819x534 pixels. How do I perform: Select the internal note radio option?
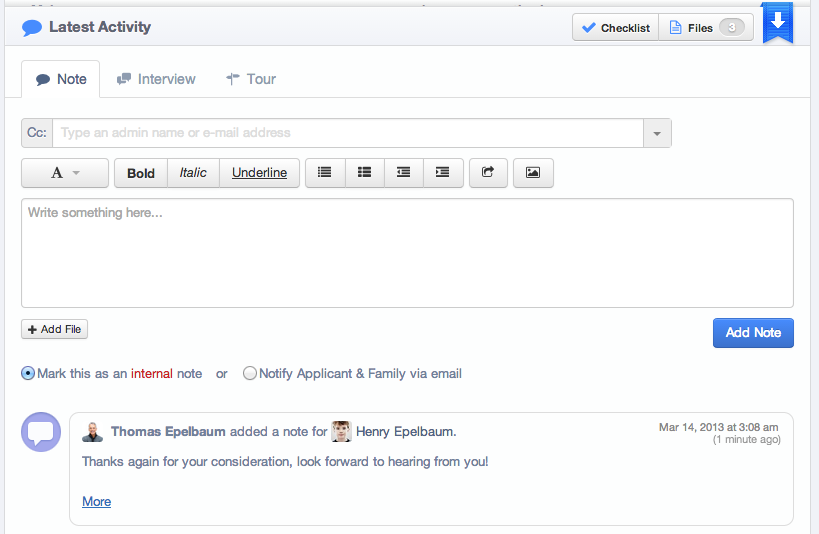coord(28,374)
